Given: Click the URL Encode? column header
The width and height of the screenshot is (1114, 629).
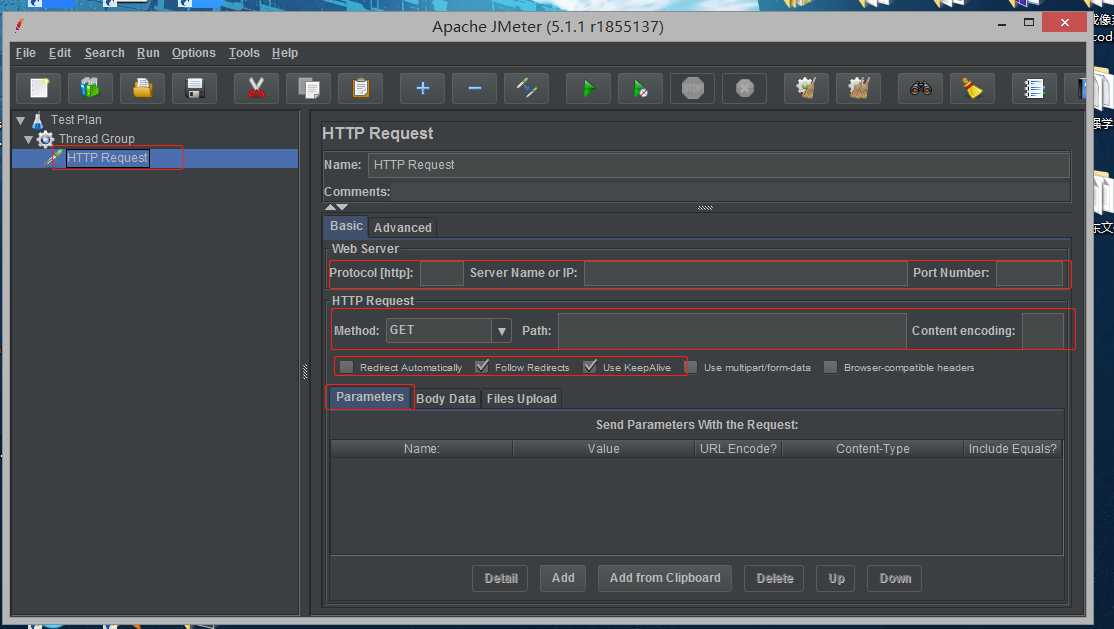Looking at the screenshot, I should click(x=738, y=448).
